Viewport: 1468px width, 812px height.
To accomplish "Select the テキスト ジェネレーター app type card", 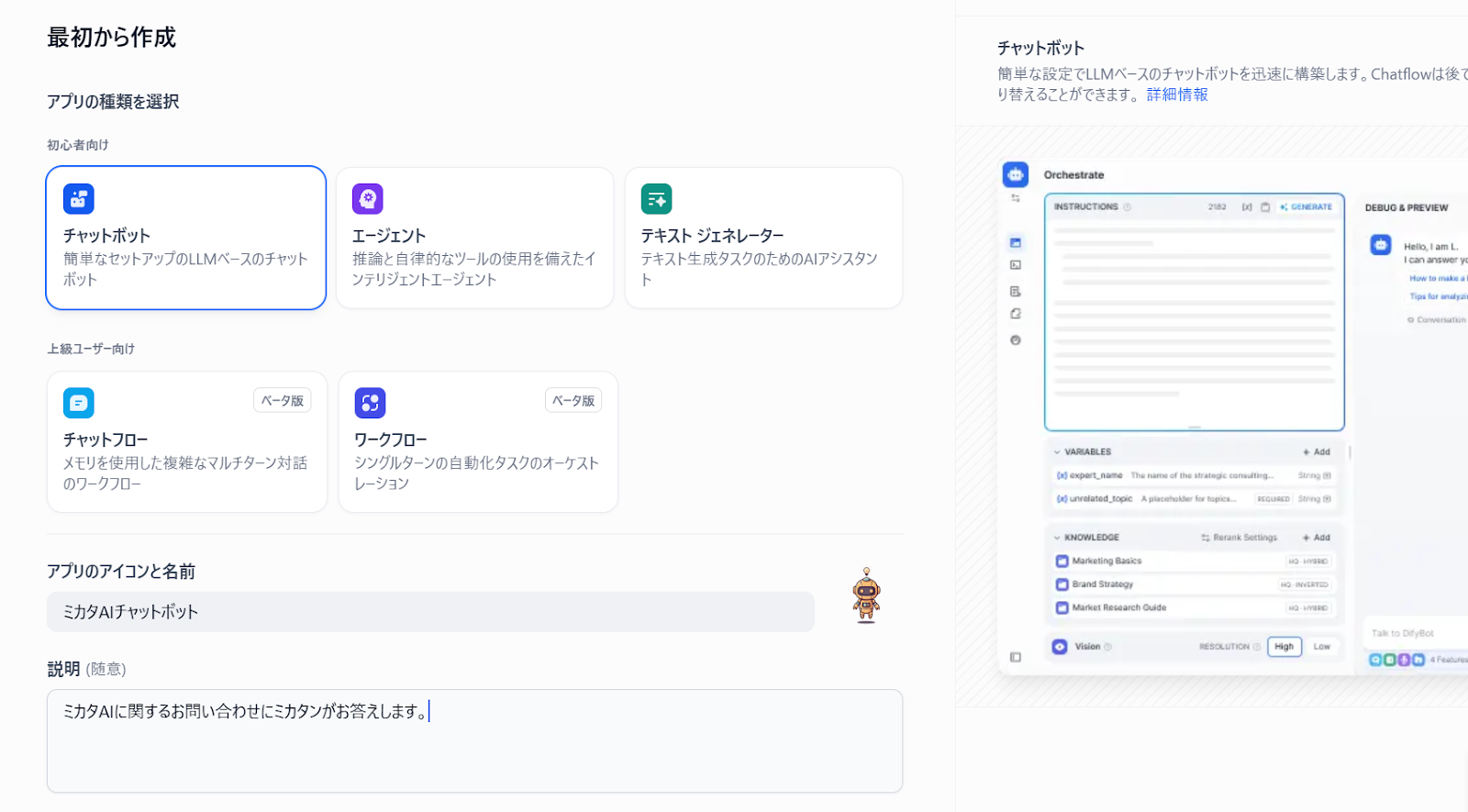I will (763, 239).
